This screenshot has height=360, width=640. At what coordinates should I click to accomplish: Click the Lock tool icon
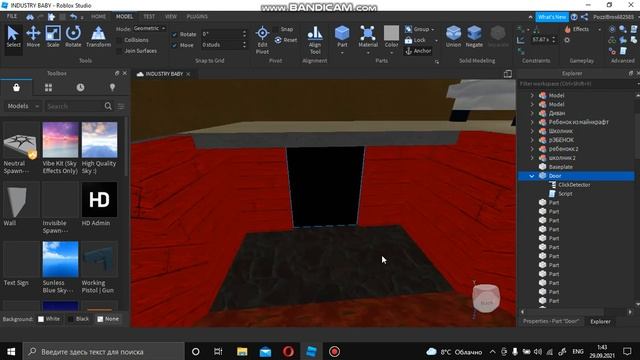point(408,40)
